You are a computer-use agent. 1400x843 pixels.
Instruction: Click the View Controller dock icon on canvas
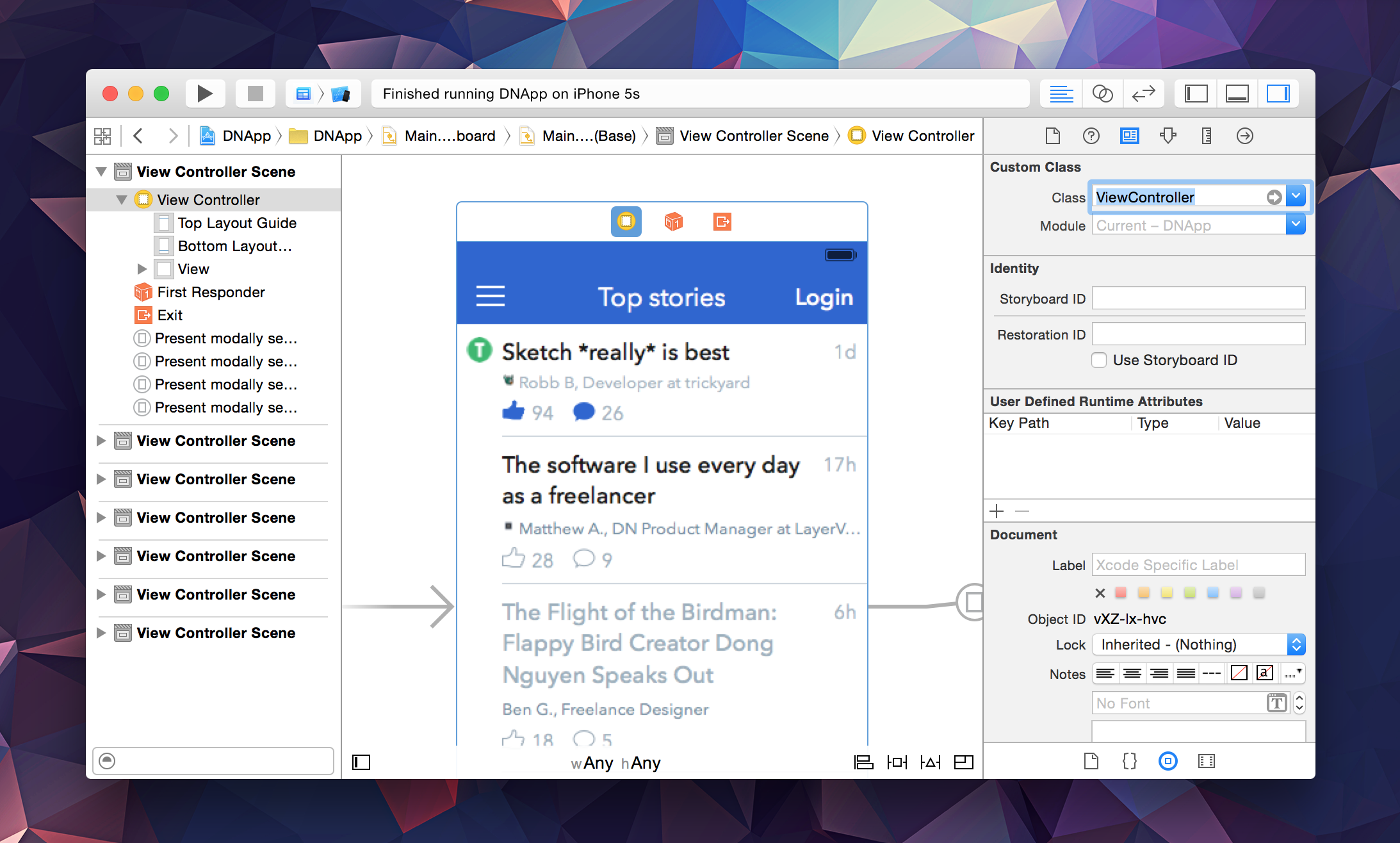626,222
